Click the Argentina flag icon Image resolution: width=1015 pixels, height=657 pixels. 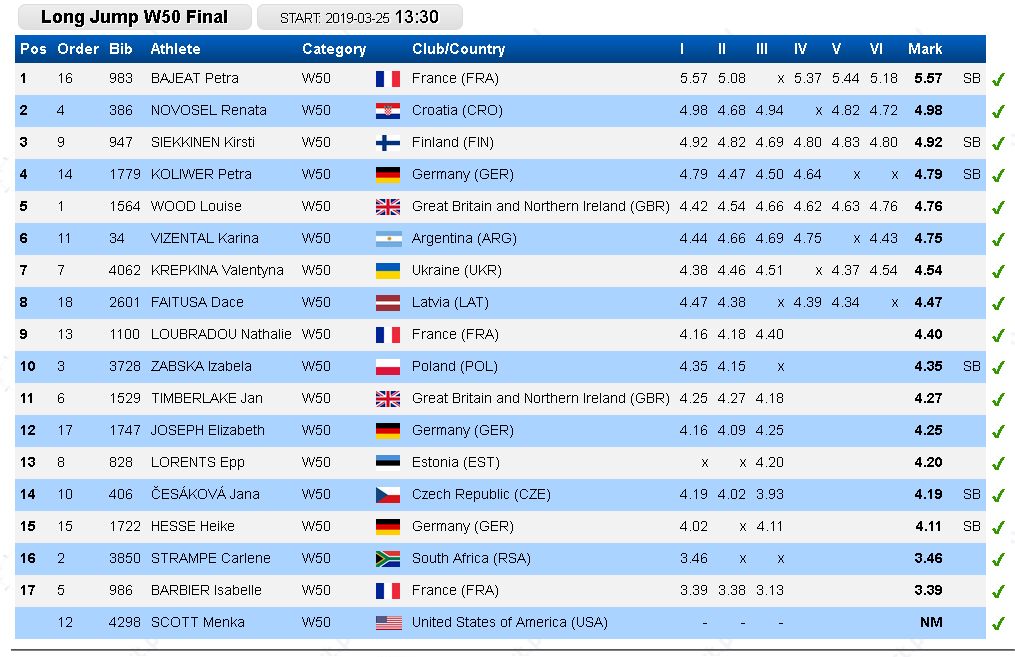tap(387, 239)
